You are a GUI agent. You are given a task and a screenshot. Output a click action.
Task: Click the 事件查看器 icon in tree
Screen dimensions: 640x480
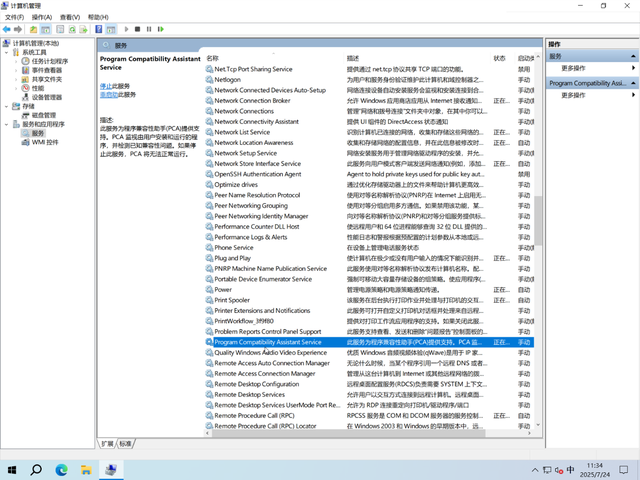pyautogui.click(x=25, y=70)
